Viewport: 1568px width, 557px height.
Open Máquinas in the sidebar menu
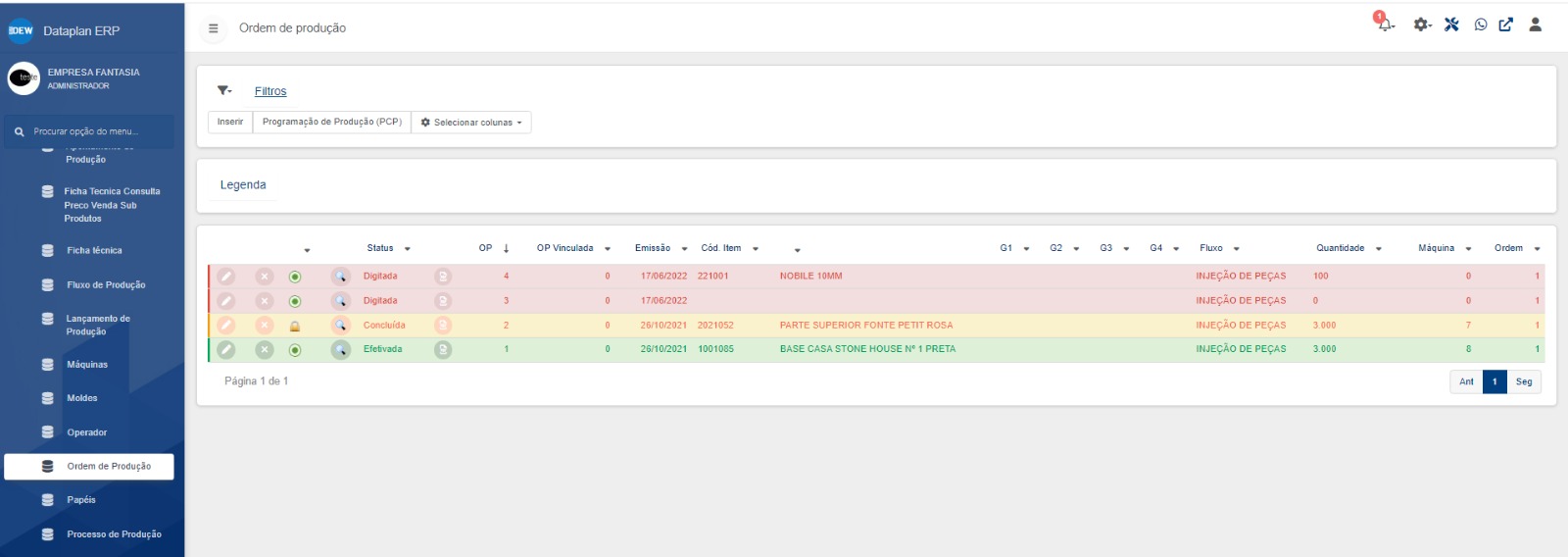pos(87,365)
